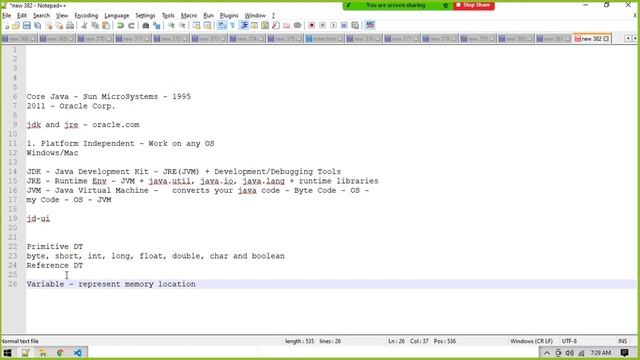
Task: Open the Macro menu
Action: pyautogui.click(x=189, y=16)
